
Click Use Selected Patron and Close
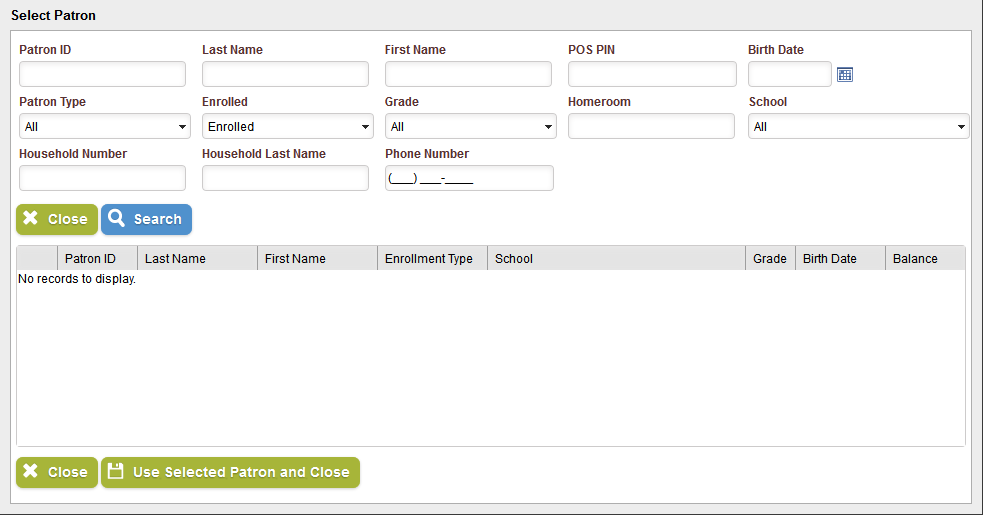[x=230, y=472]
